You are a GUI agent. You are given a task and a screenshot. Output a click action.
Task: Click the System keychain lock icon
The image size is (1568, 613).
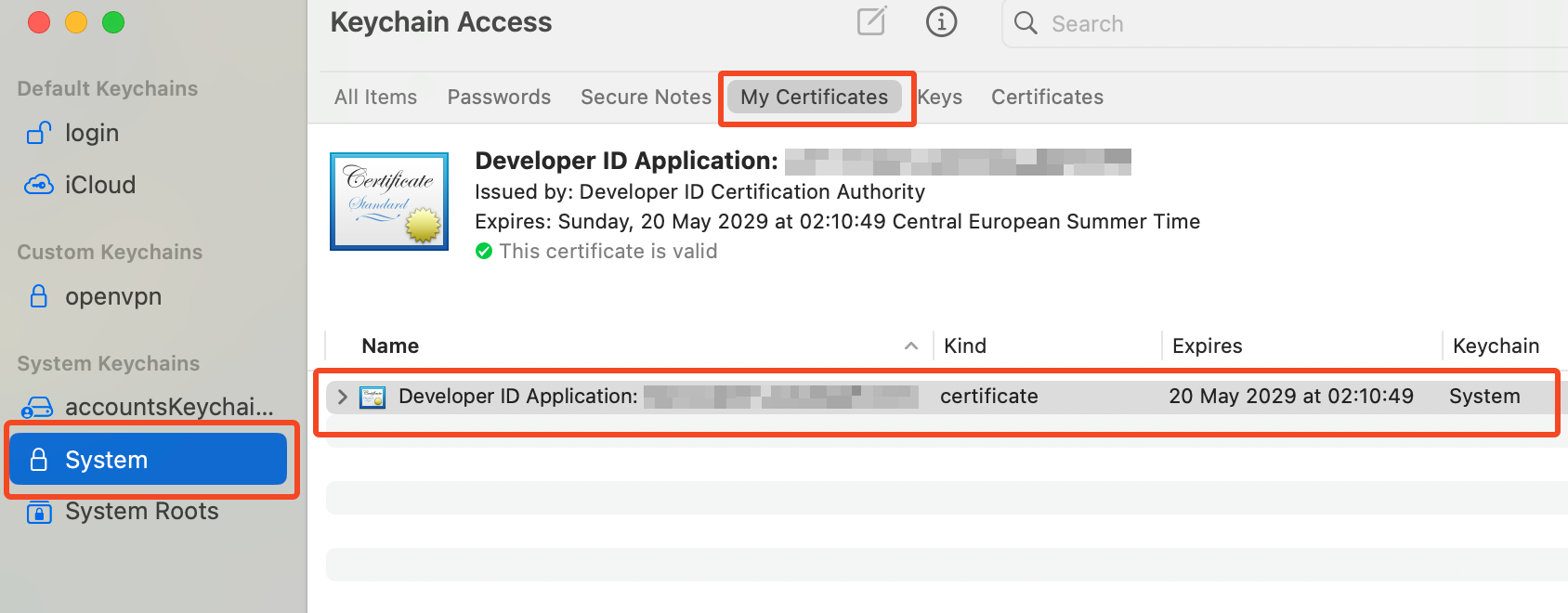point(39,459)
